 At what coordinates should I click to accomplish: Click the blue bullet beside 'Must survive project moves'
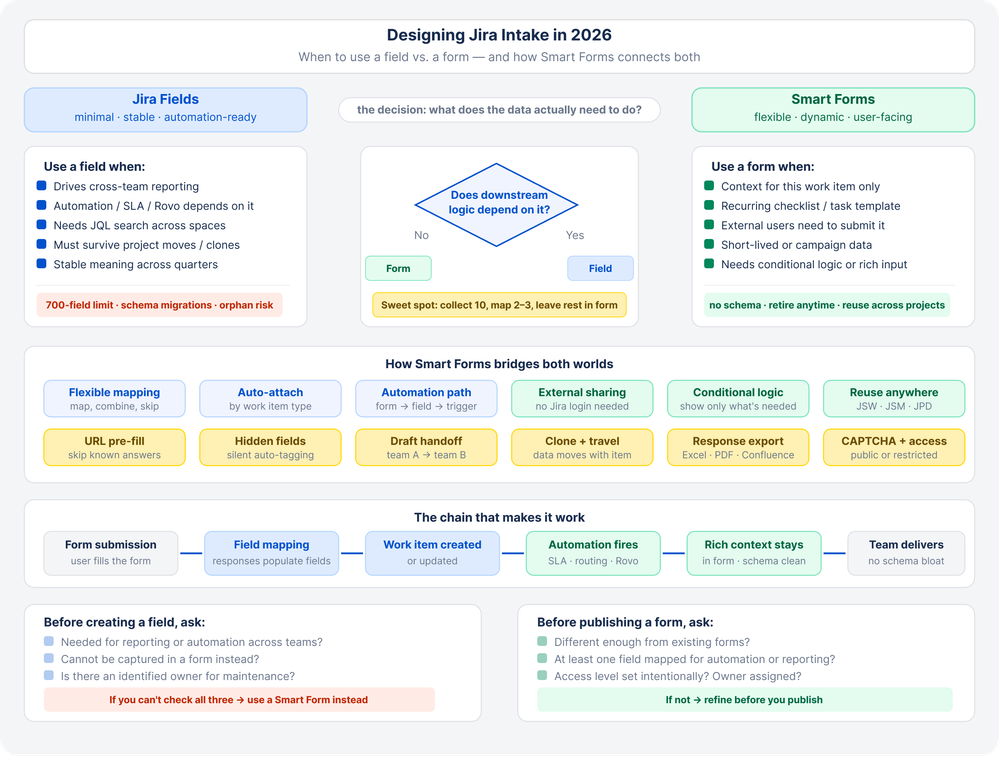tap(41, 244)
